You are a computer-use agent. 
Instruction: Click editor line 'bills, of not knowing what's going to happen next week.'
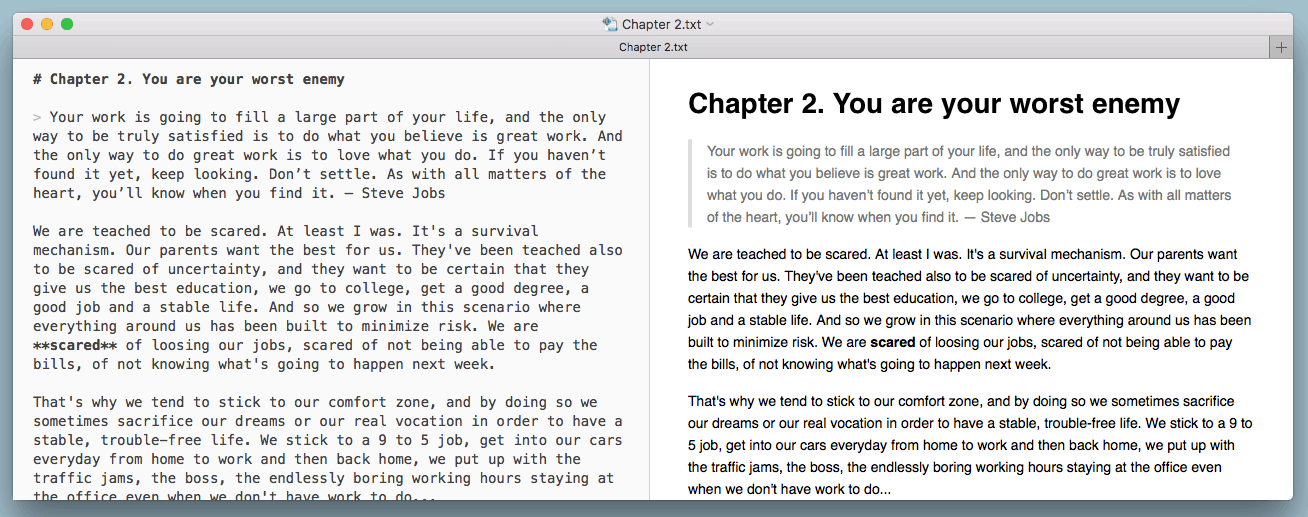point(264,364)
